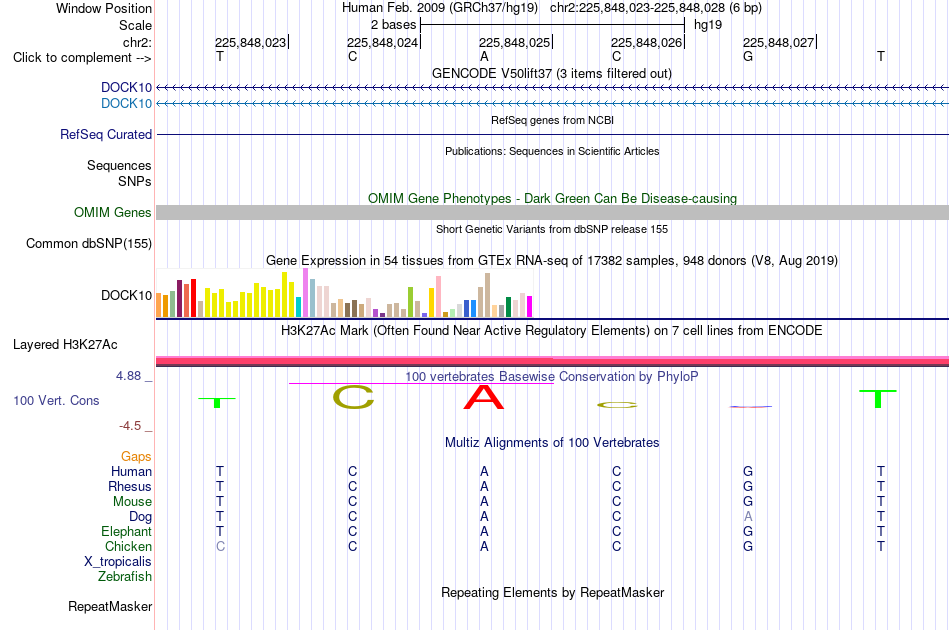
Task: Click the PhyloP lower limit value -4.5
Action: coord(130,426)
